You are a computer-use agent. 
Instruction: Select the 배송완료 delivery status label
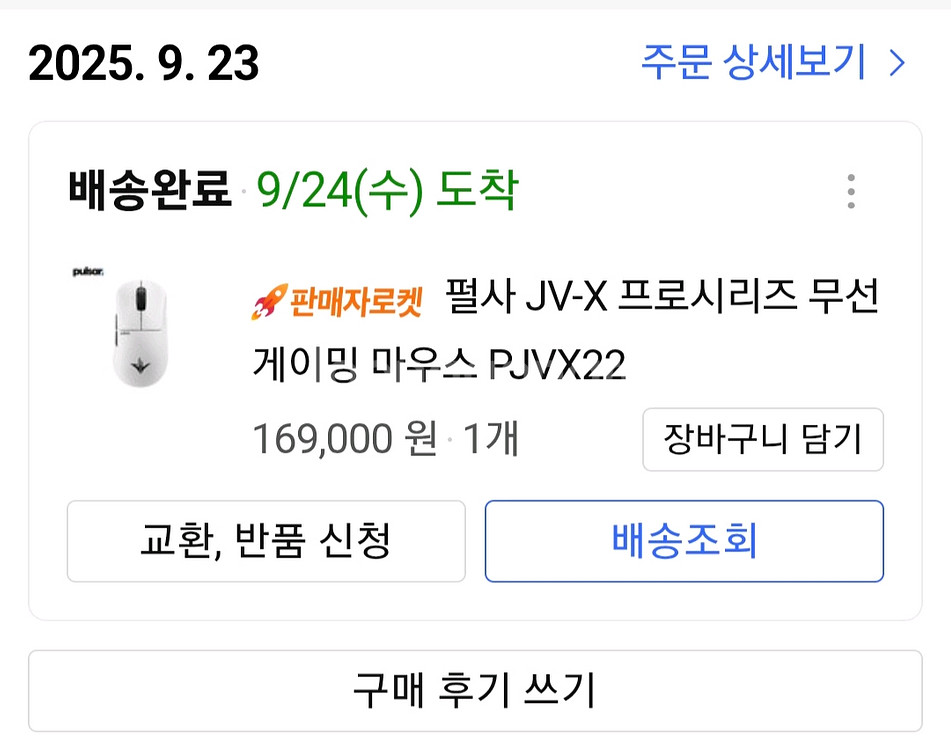tap(150, 190)
